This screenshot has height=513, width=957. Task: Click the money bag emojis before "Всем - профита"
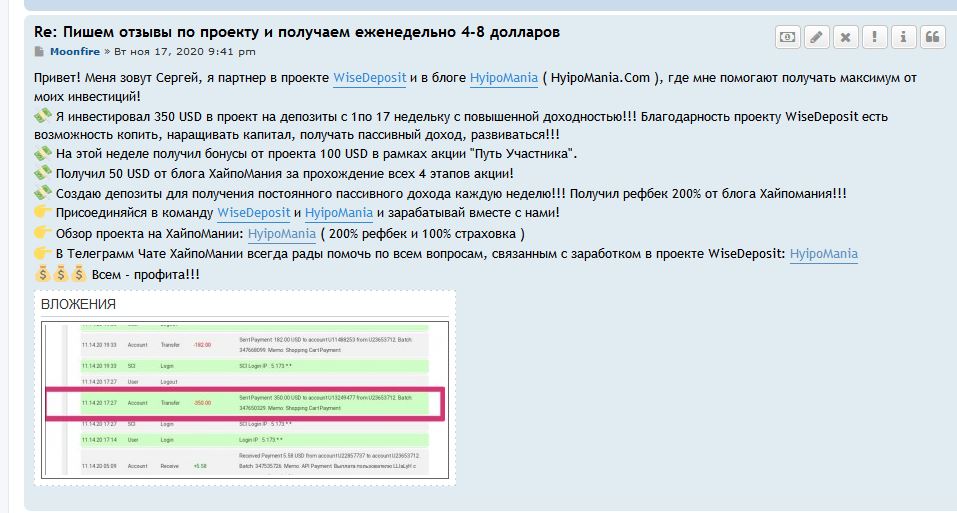click(x=60, y=274)
